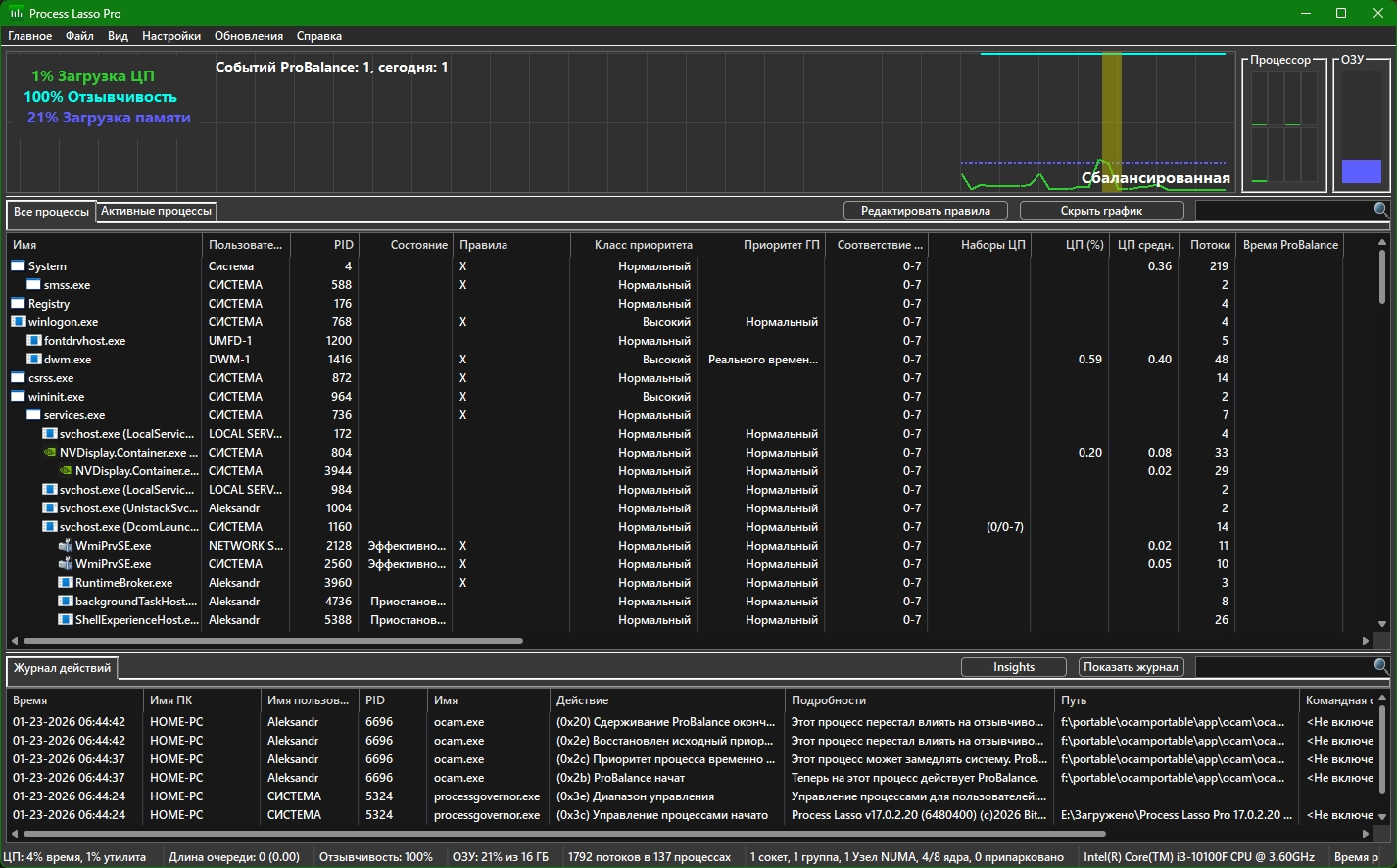
Task: Click the RuntimeBroker.exe process icon
Action: click(x=66, y=583)
